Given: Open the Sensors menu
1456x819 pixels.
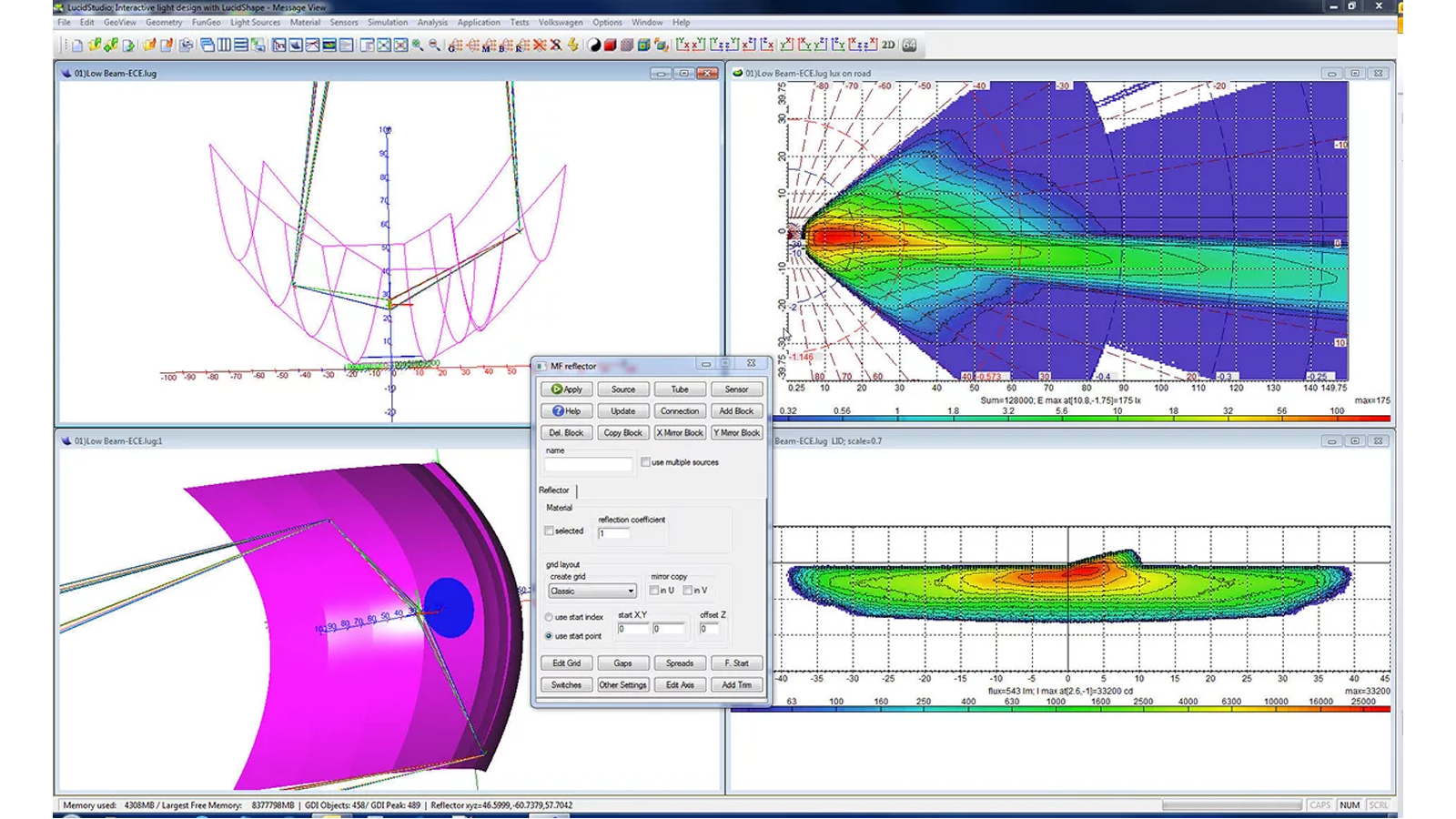Looking at the screenshot, I should pos(344,22).
